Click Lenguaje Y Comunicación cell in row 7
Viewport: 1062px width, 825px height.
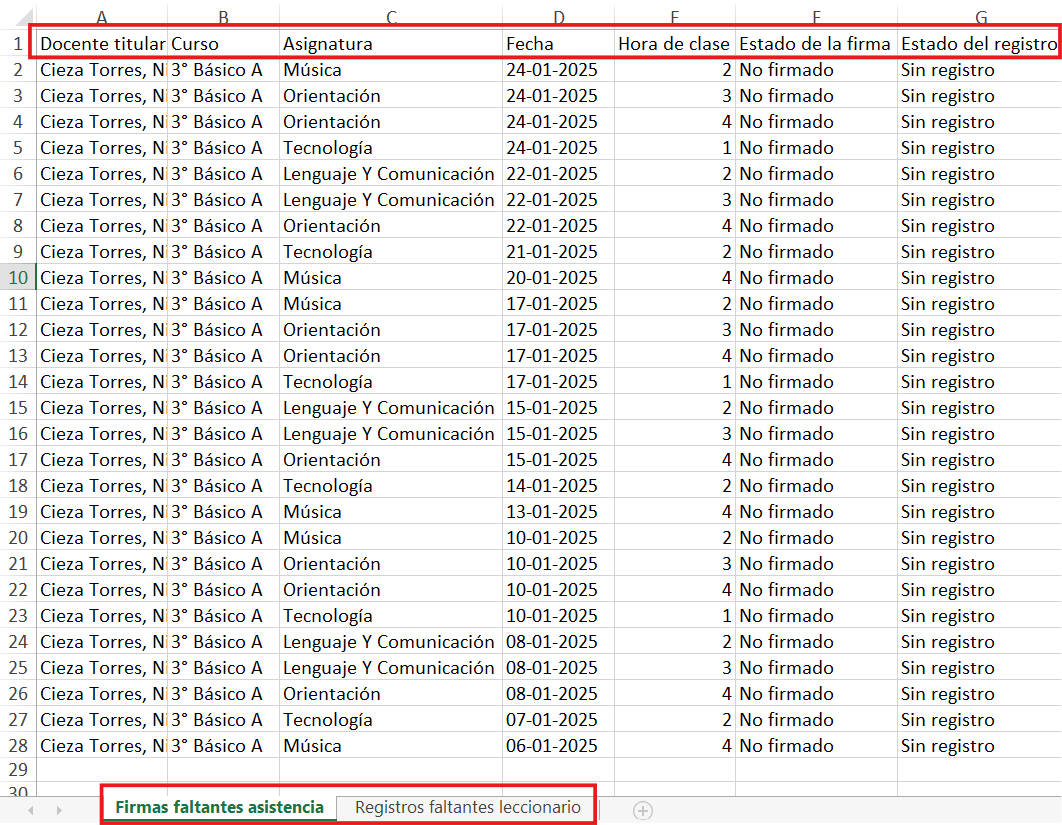(391, 200)
